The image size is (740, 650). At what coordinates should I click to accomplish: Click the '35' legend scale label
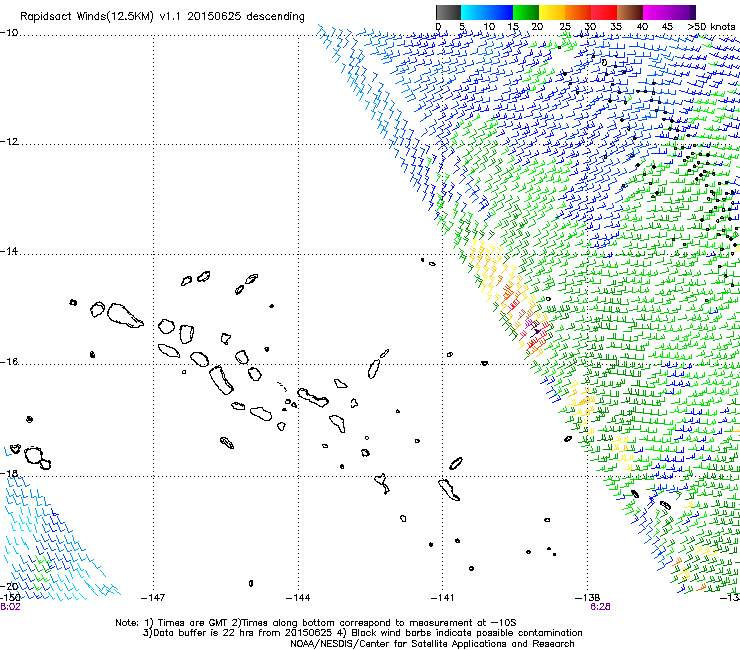[x=616, y=27]
